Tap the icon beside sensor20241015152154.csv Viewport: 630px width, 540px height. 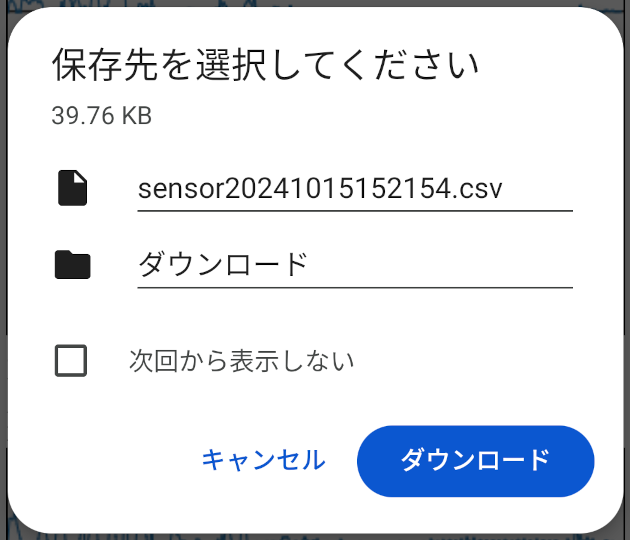pos(72,188)
